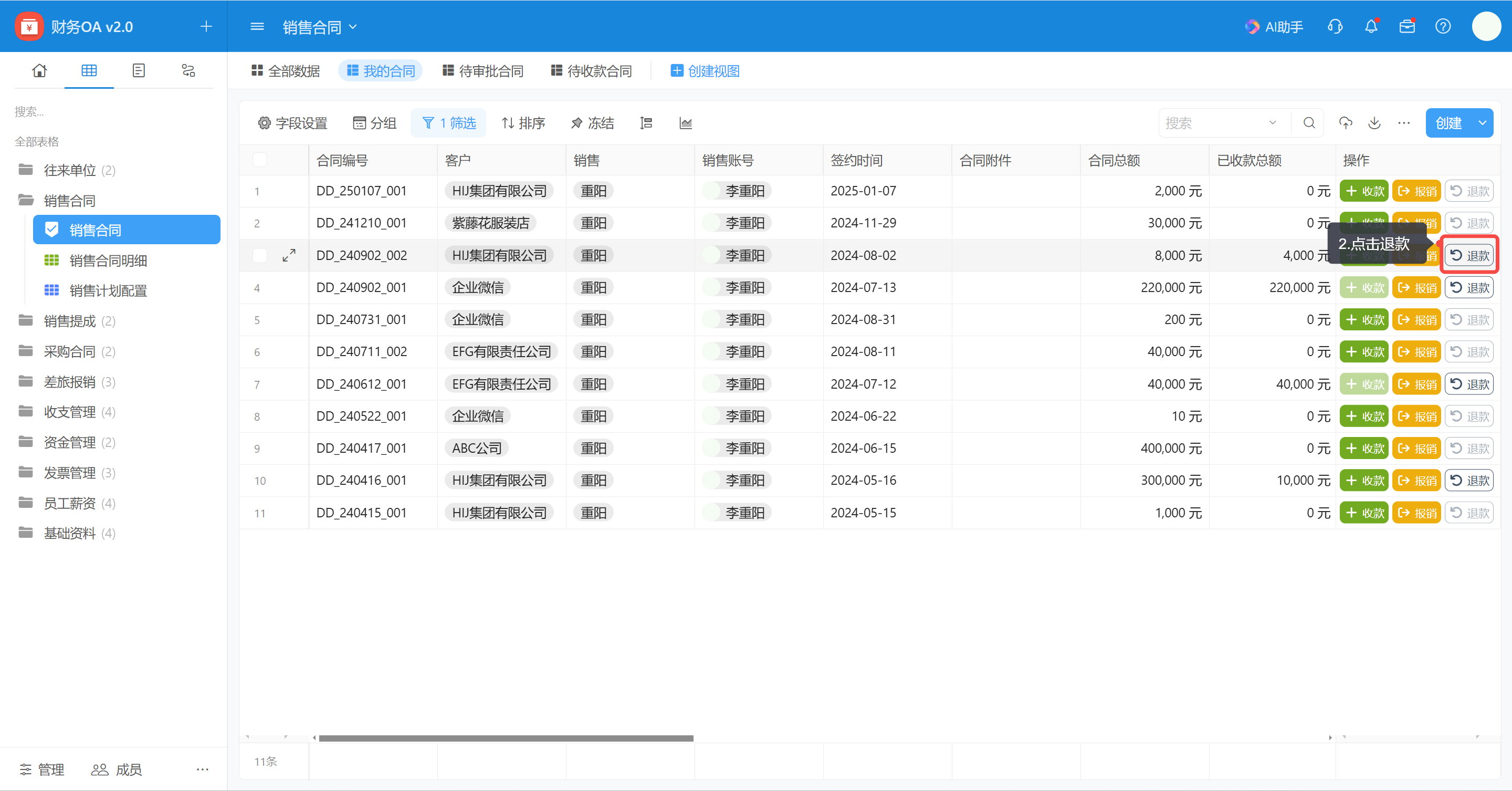The height and width of the screenshot is (791, 1512).
Task: Switch to 待审批合同 view tab
Action: point(482,71)
